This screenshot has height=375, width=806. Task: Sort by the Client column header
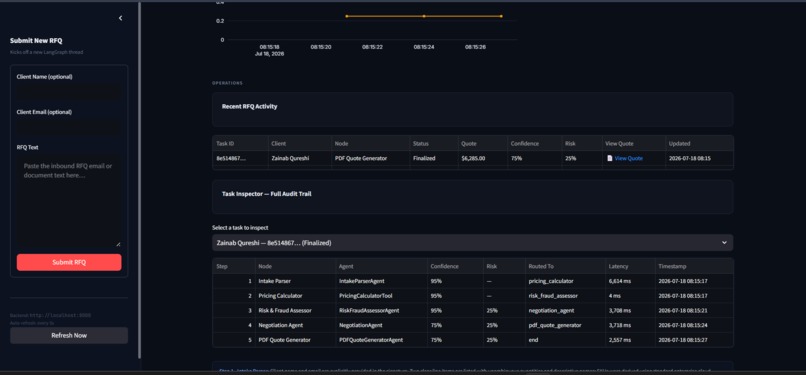click(x=300, y=143)
